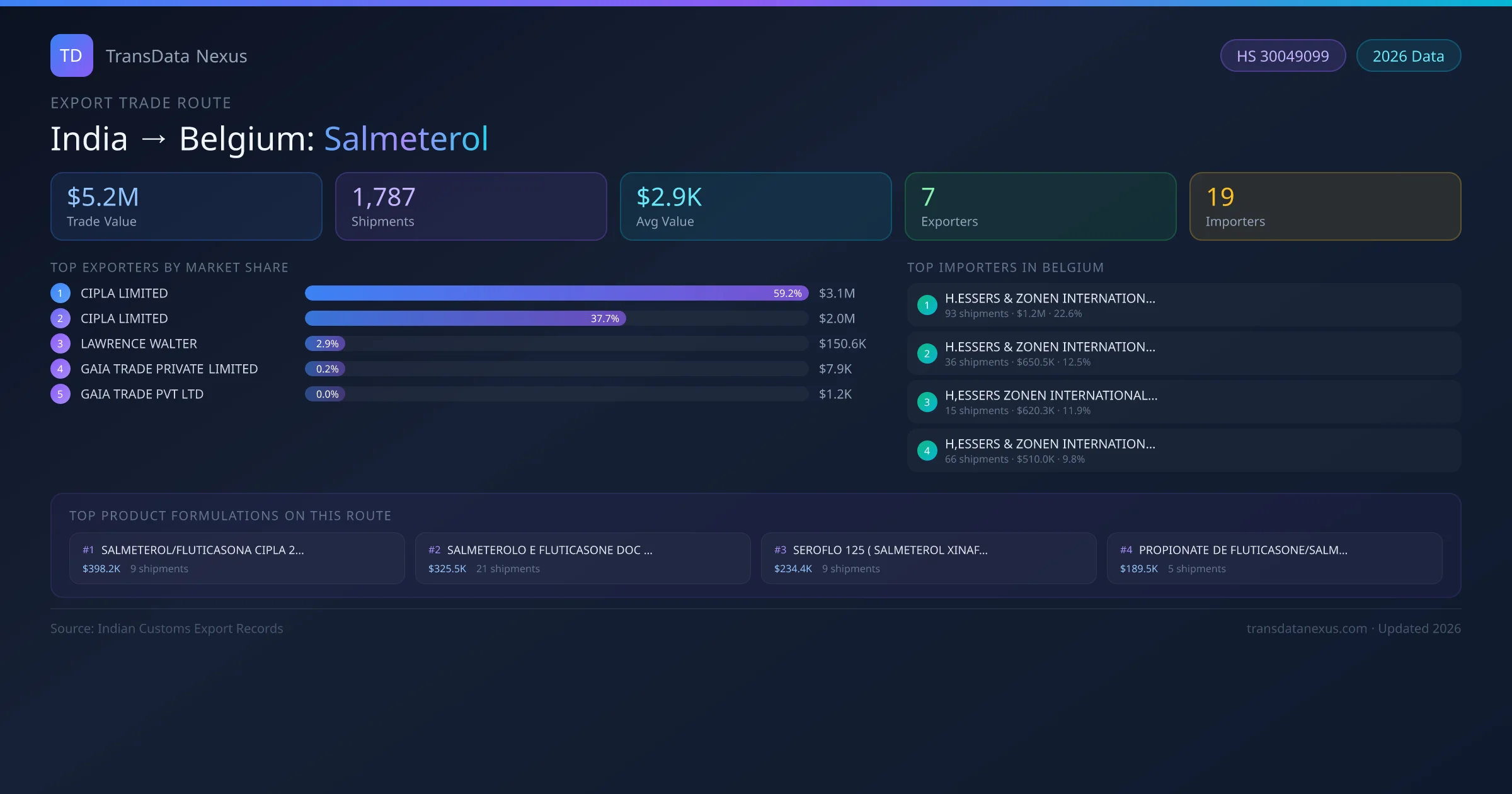Image resolution: width=1512 pixels, height=794 pixels.
Task: Click rank 5 badge beside GAIA TRADE PVT LTD
Action: (60, 394)
